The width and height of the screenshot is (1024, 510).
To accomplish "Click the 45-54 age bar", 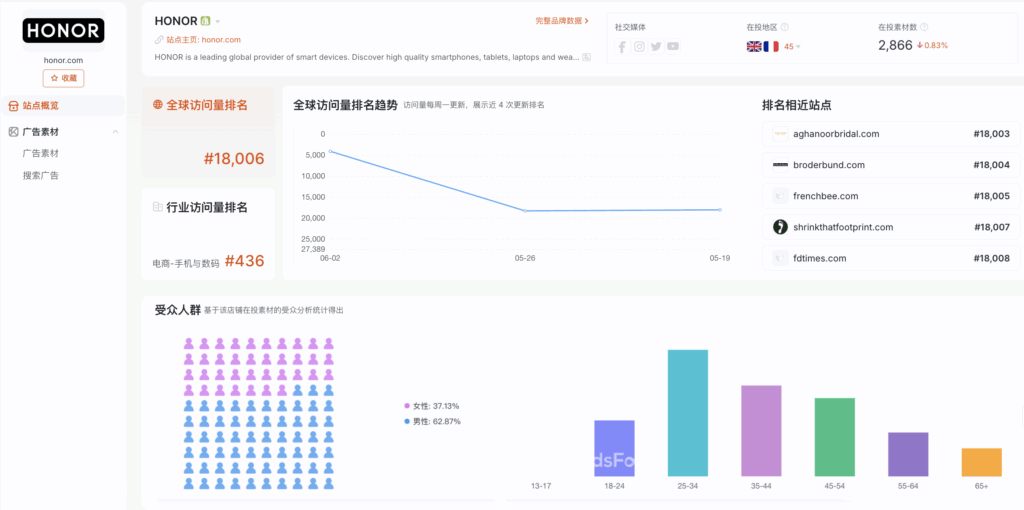I will (835, 437).
